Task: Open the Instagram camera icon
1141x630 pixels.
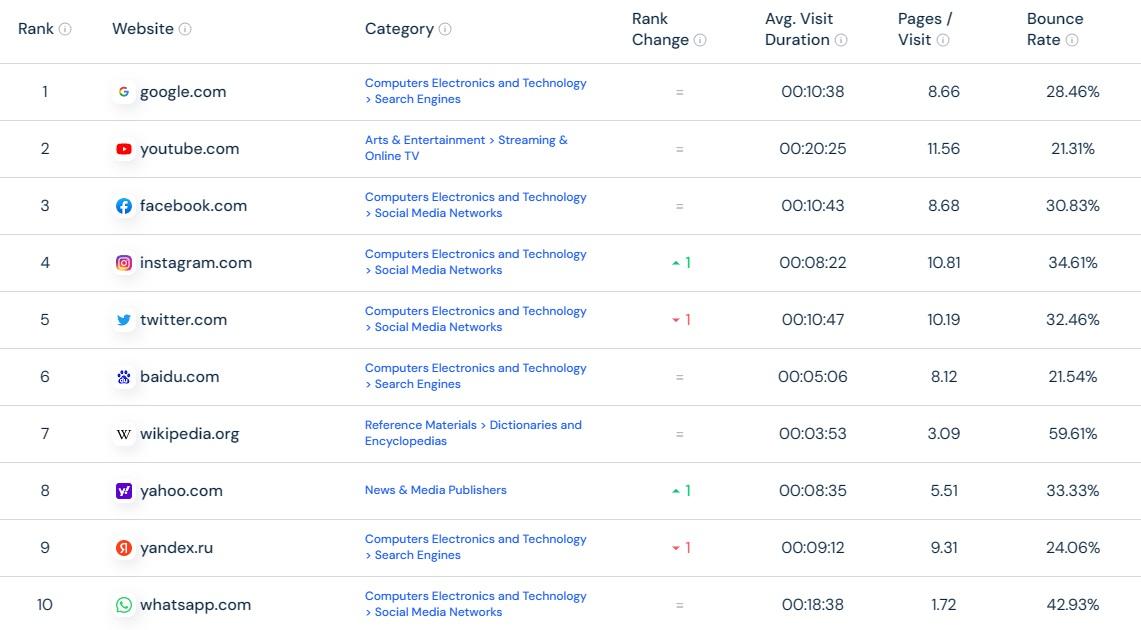Action: pyautogui.click(x=123, y=262)
